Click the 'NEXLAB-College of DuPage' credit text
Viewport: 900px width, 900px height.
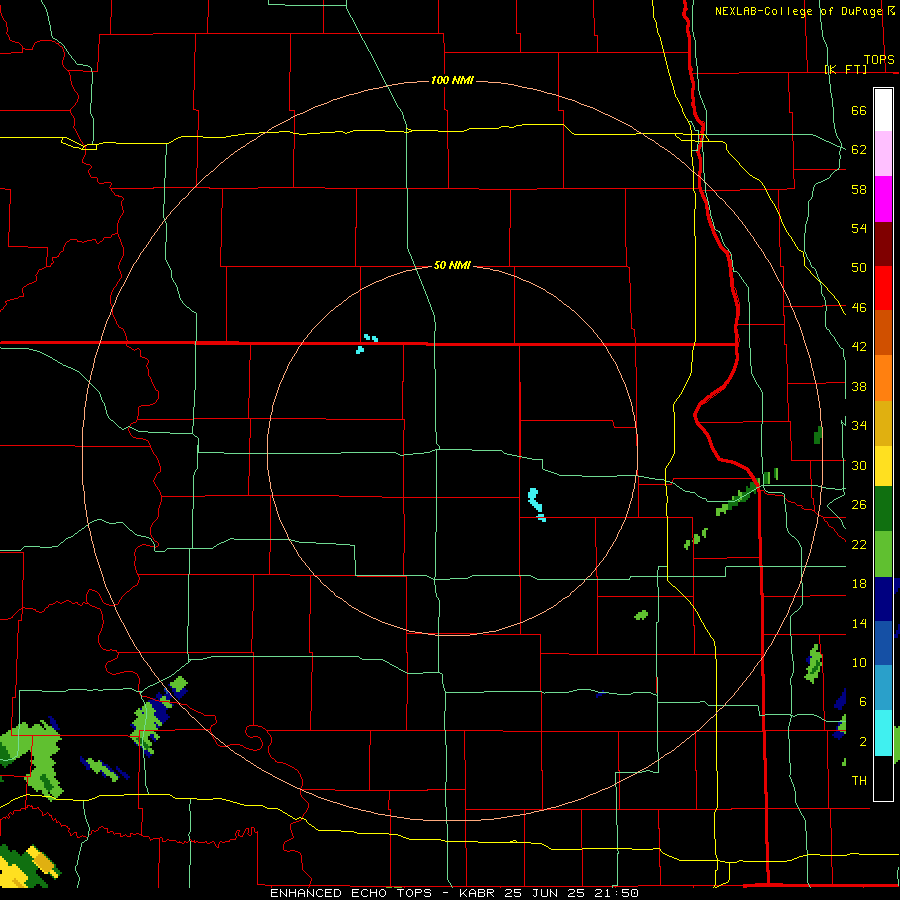(x=798, y=11)
